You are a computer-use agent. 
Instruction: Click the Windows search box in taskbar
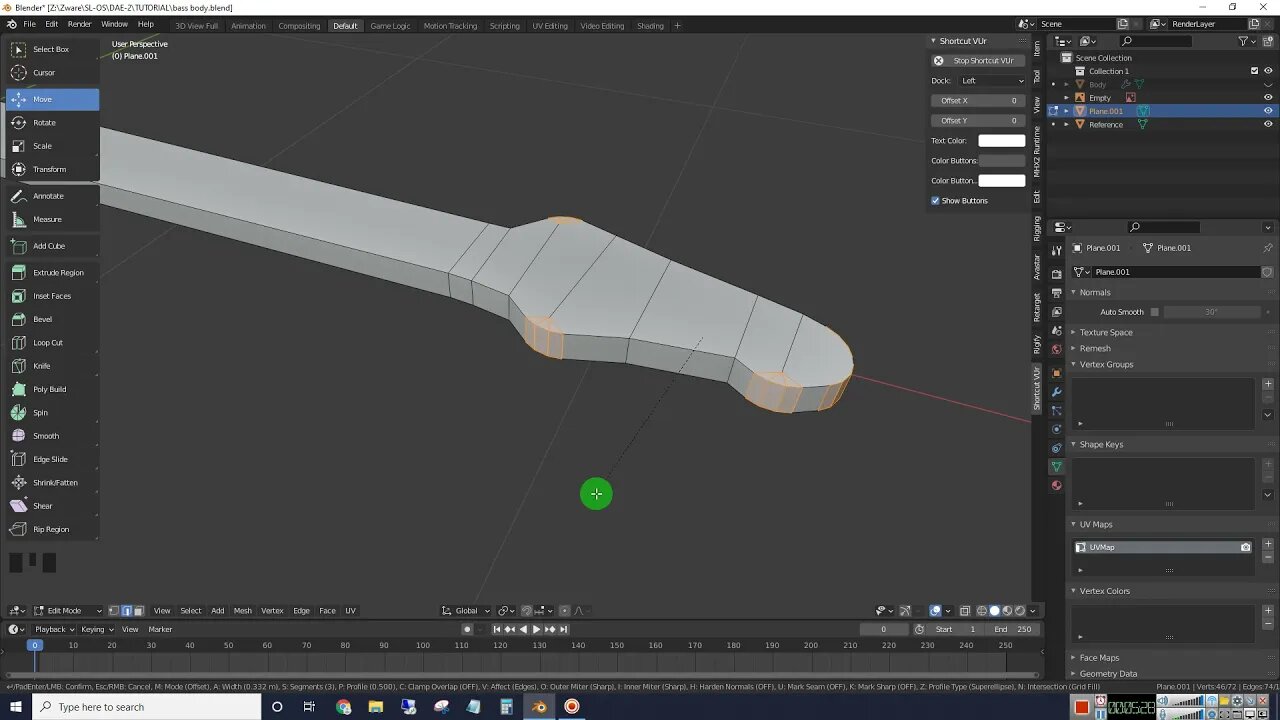click(147, 707)
